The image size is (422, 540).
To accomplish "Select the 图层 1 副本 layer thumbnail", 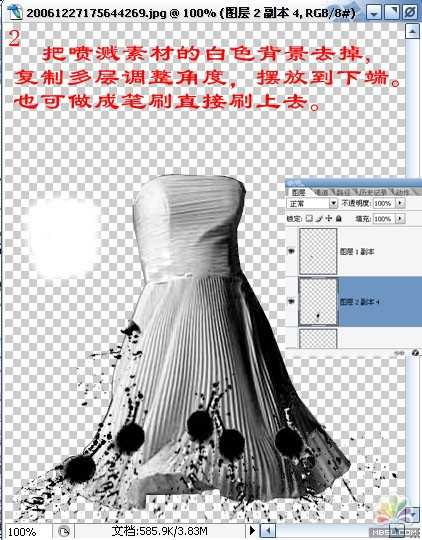I will point(318,251).
